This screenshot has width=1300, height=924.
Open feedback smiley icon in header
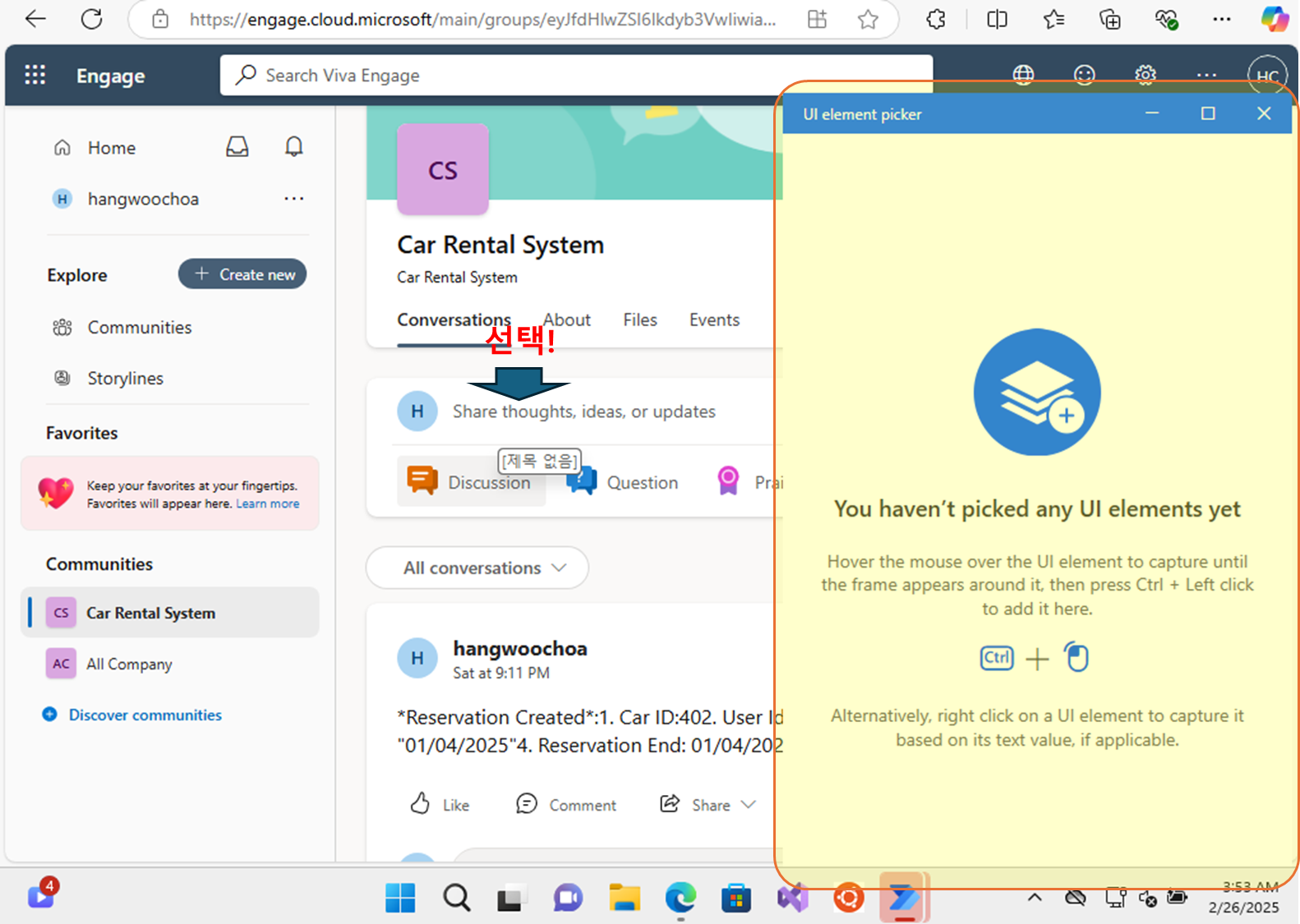click(x=1085, y=76)
